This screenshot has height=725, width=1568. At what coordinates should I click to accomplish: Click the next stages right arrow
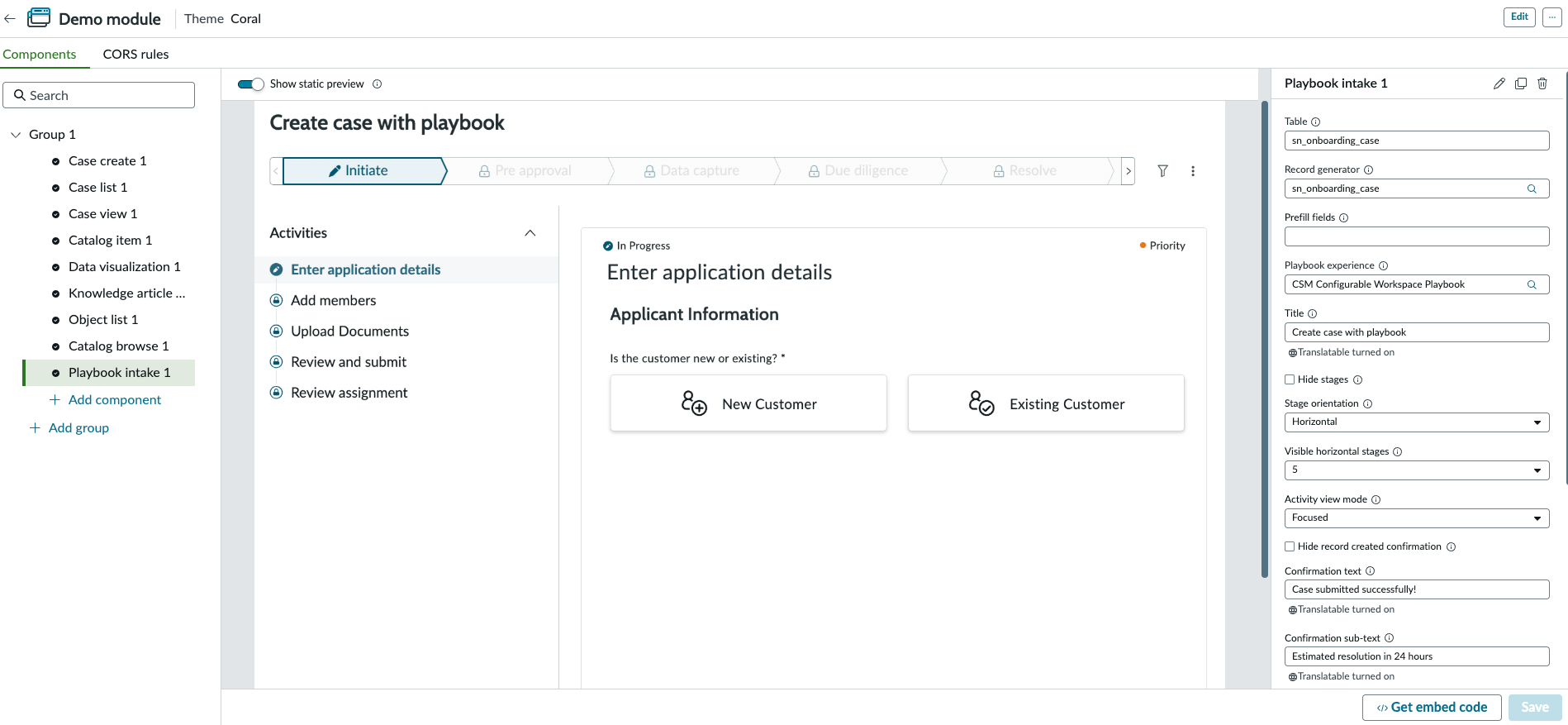[x=1128, y=171]
